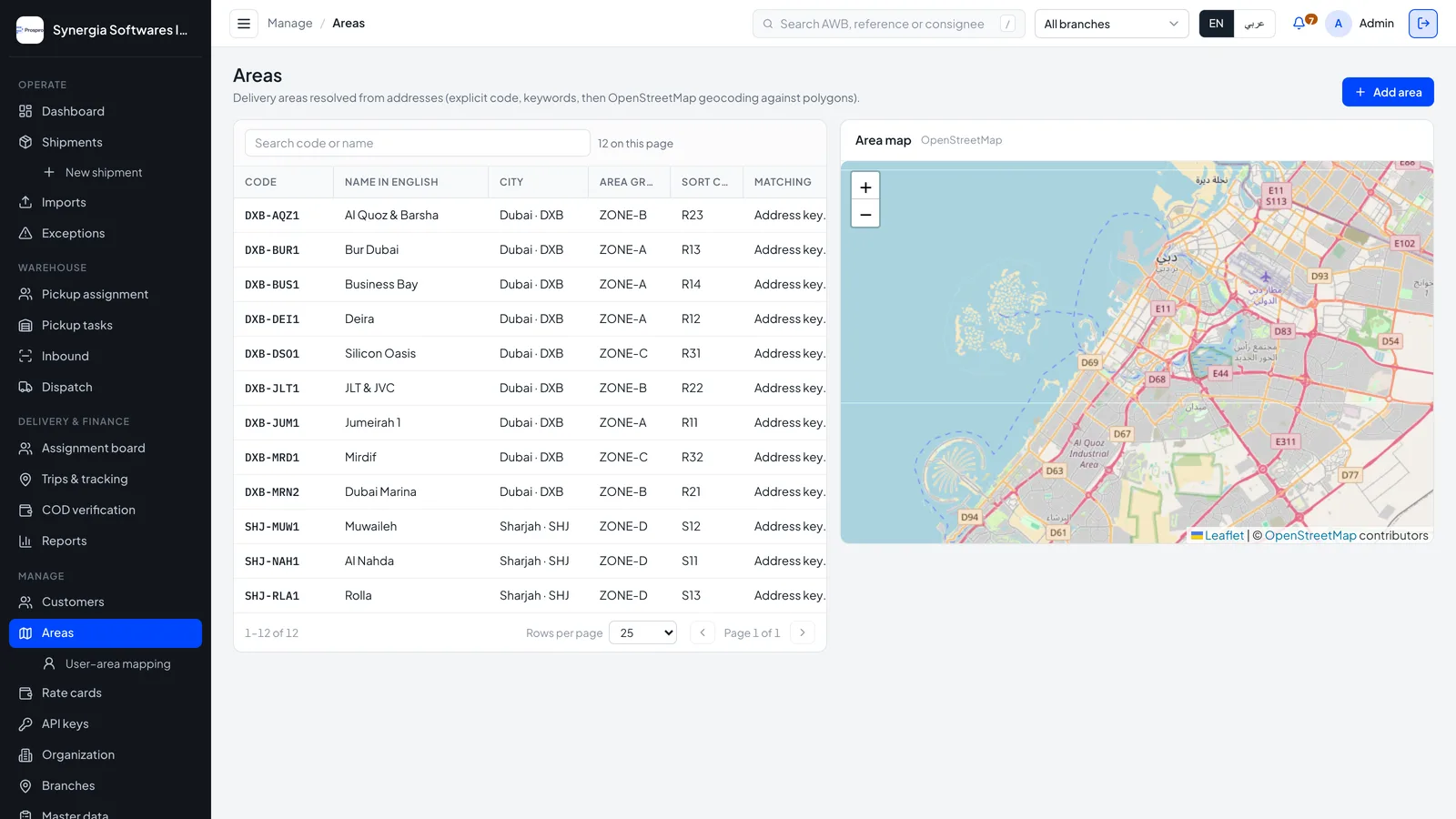Switch language to EN
The width and height of the screenshot is (1456, 819).
(1217, 24)
